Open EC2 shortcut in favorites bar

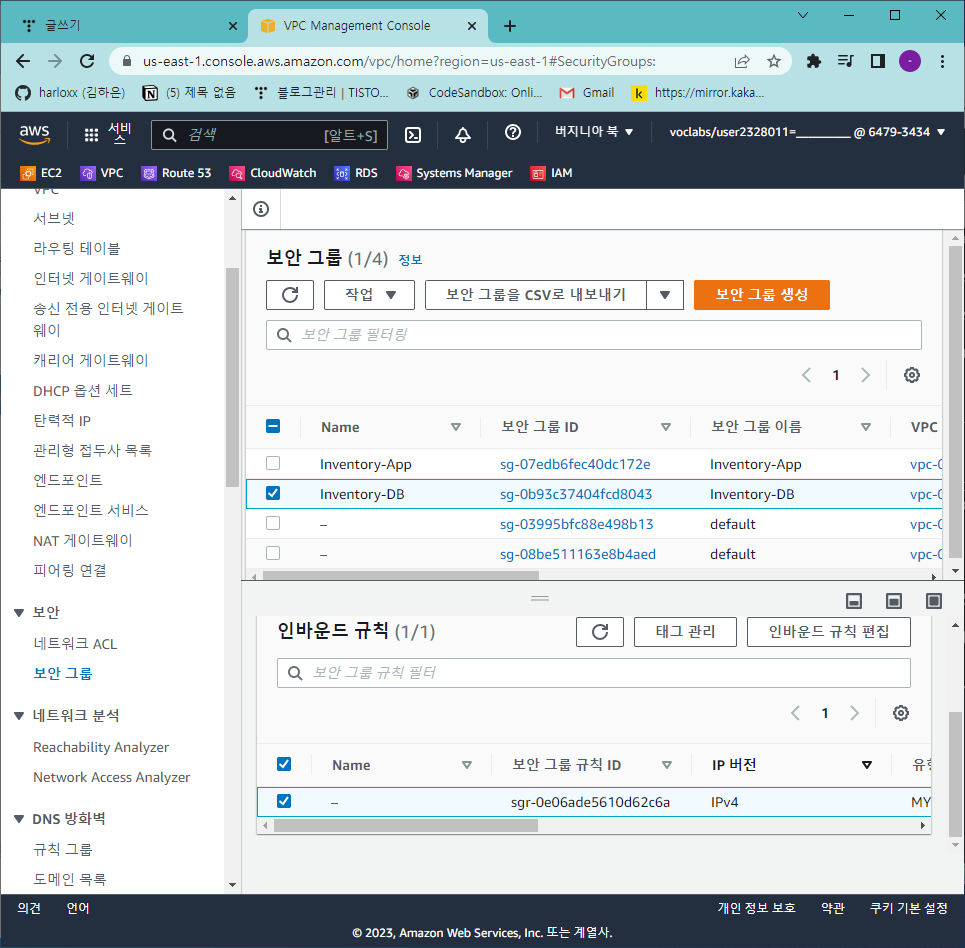click(x=41, y=173)
